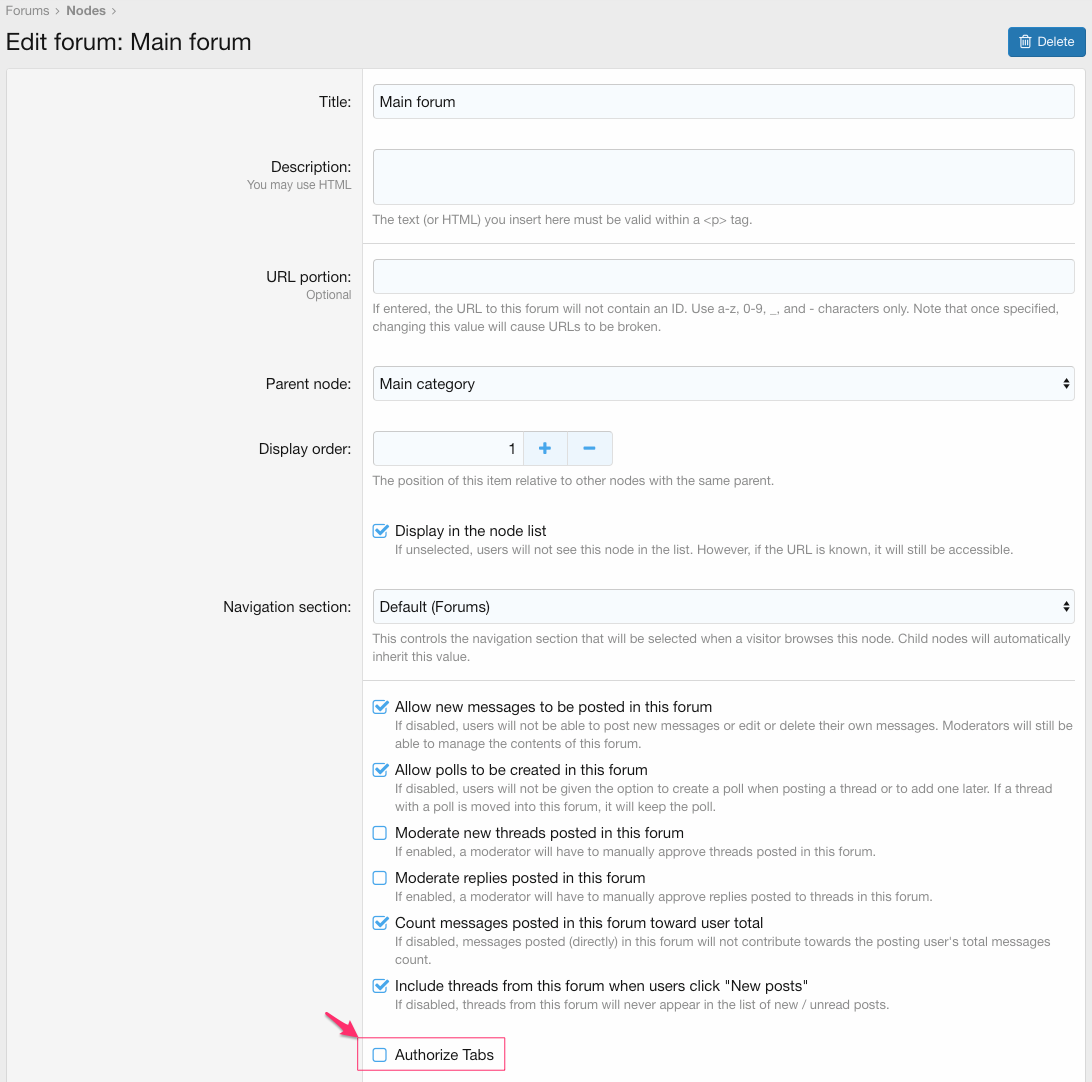This screenshot has height=1082, width=1092.
Task: Open the Nodes breadcrumb link
Action: 86,11
